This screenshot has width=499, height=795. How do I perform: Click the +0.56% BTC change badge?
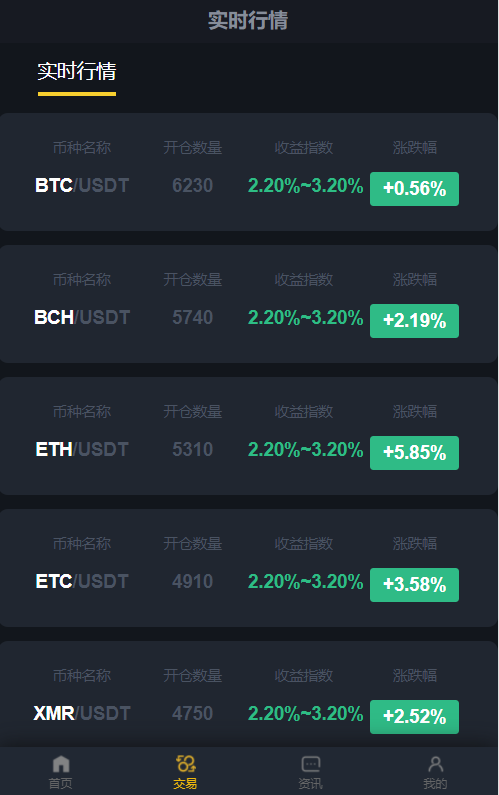[414, 189]
